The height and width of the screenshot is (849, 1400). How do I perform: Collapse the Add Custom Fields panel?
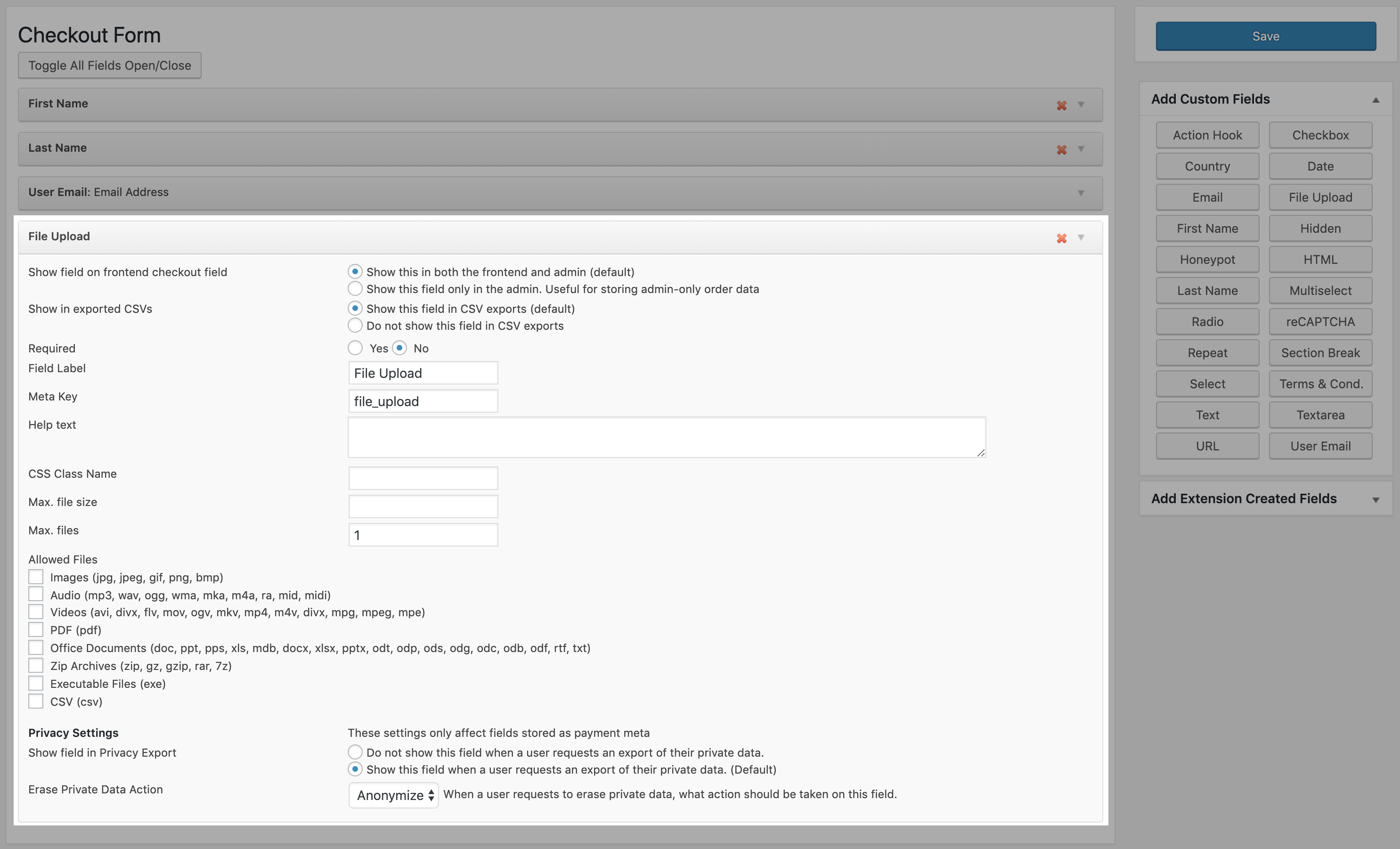[1375, 100]
